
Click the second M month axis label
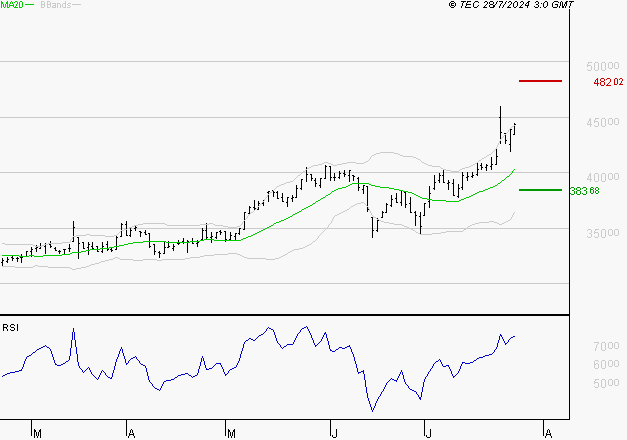tap(231, 434)
